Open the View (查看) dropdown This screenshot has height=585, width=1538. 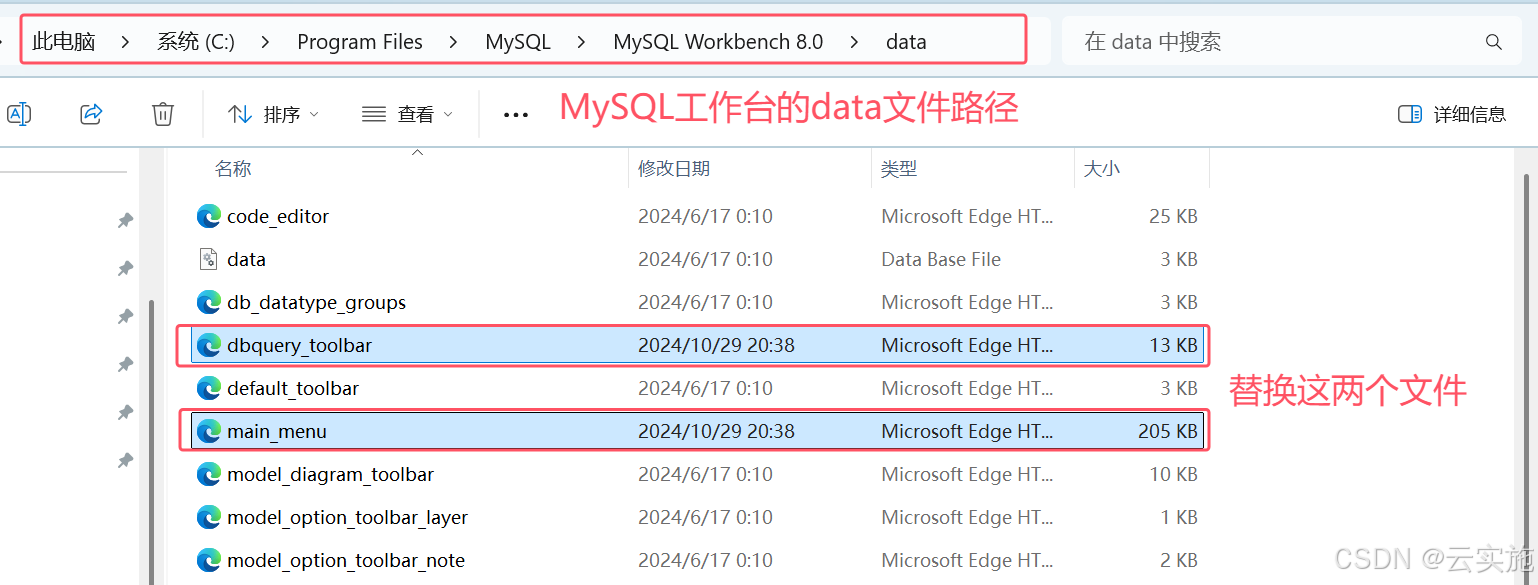[x=407, y=114]
